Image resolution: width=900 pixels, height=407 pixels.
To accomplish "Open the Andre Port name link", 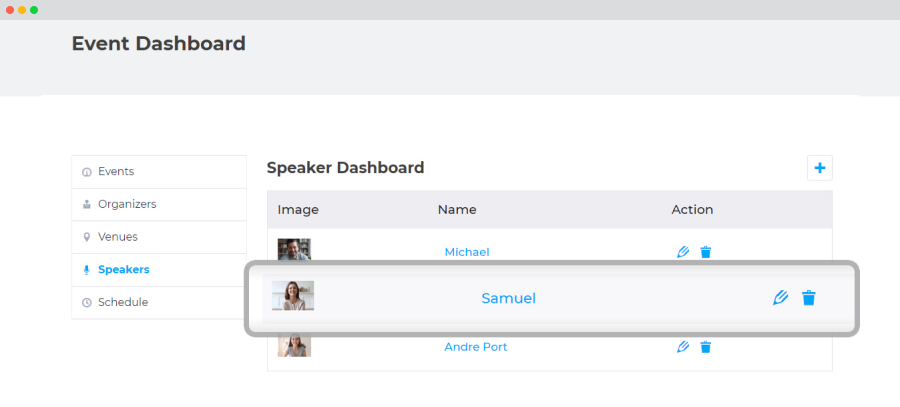I will (x=476, y=347).
